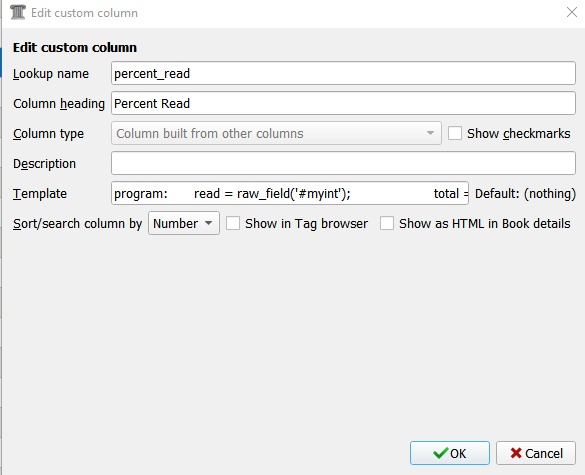Click the Description label
The height and width of the screenshot is (475, 585).
click(44, 163)
